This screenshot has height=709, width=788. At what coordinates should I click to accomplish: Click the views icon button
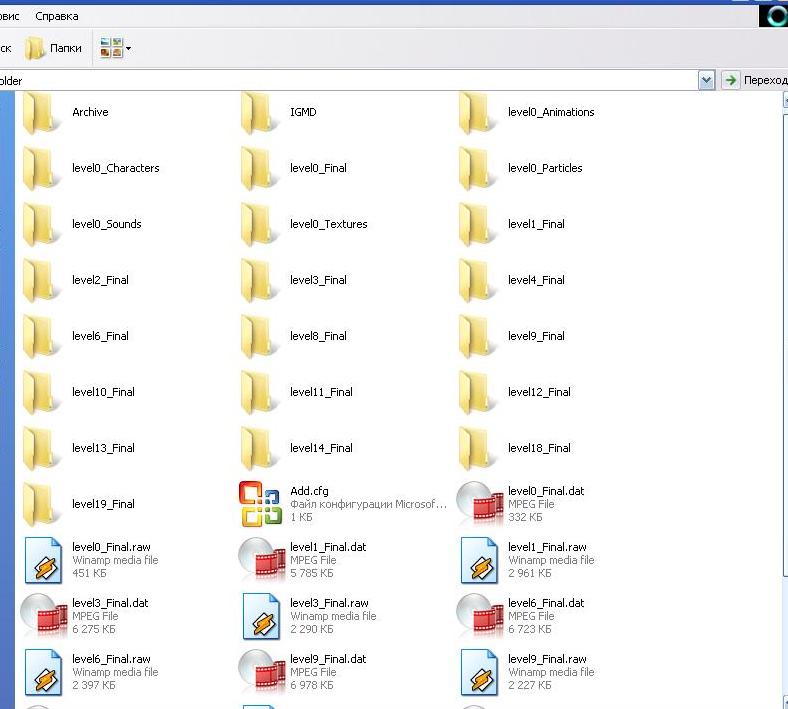pyautogui.click(x=111, y=48)
